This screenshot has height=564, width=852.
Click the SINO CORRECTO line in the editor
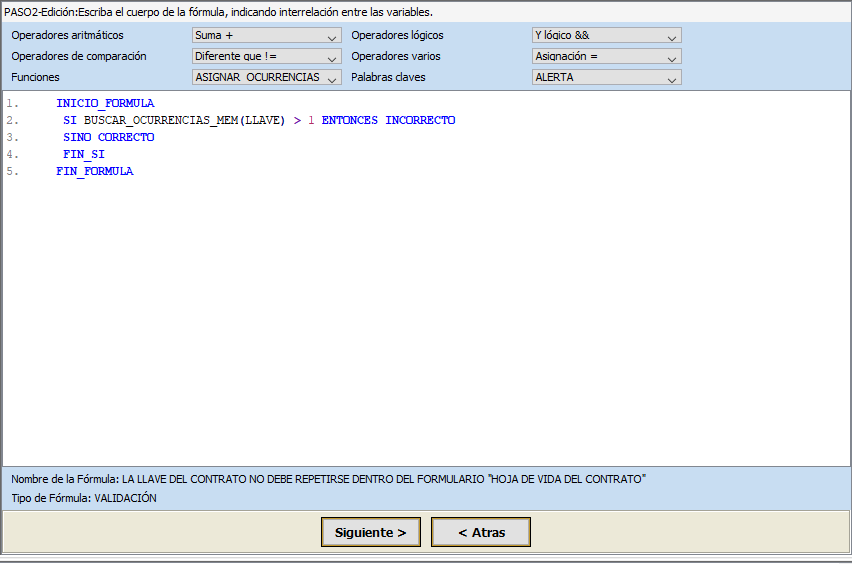pyautogui.click(x=108, y=137)
